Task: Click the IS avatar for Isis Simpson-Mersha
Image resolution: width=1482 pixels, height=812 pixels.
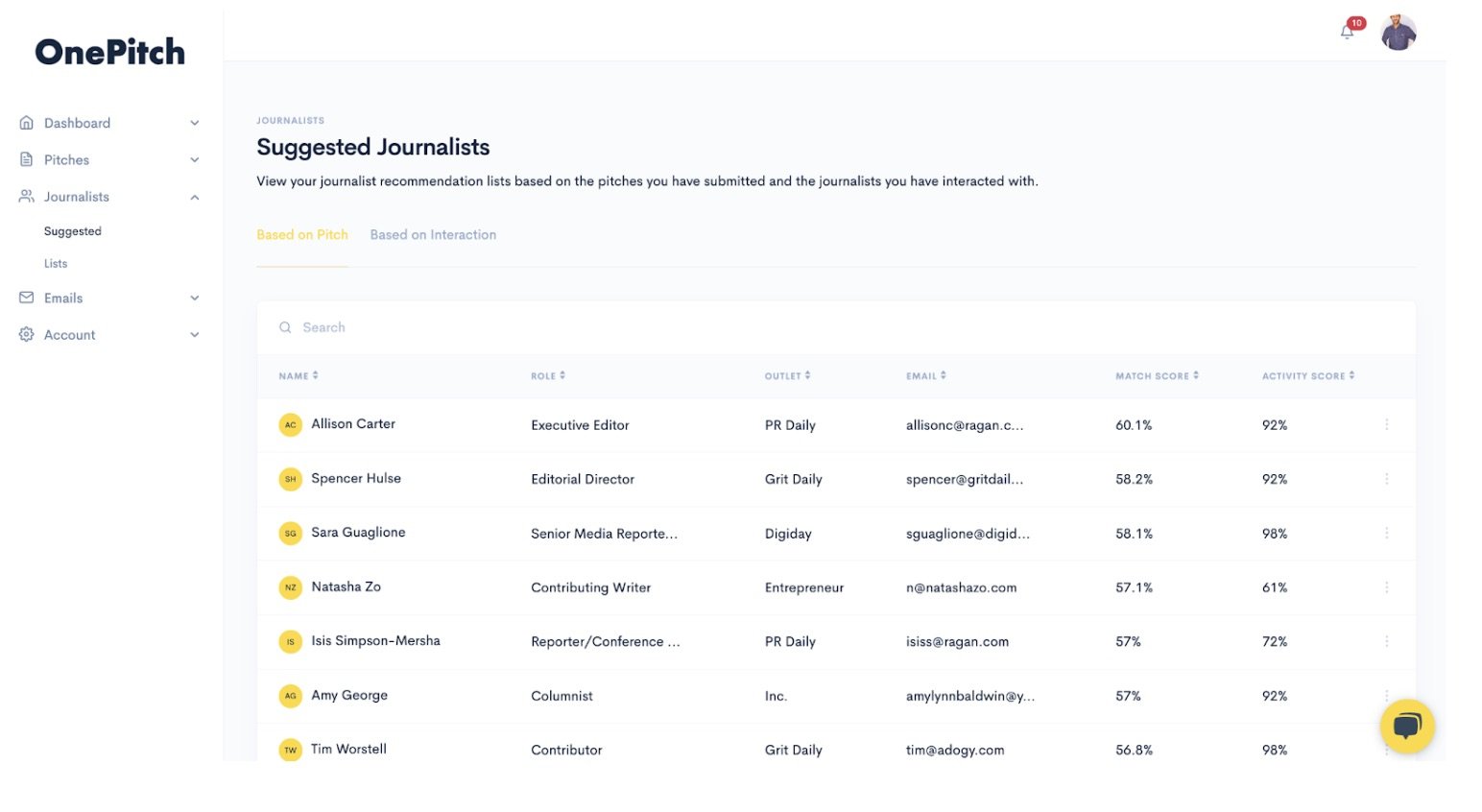Action: (290, 641)
